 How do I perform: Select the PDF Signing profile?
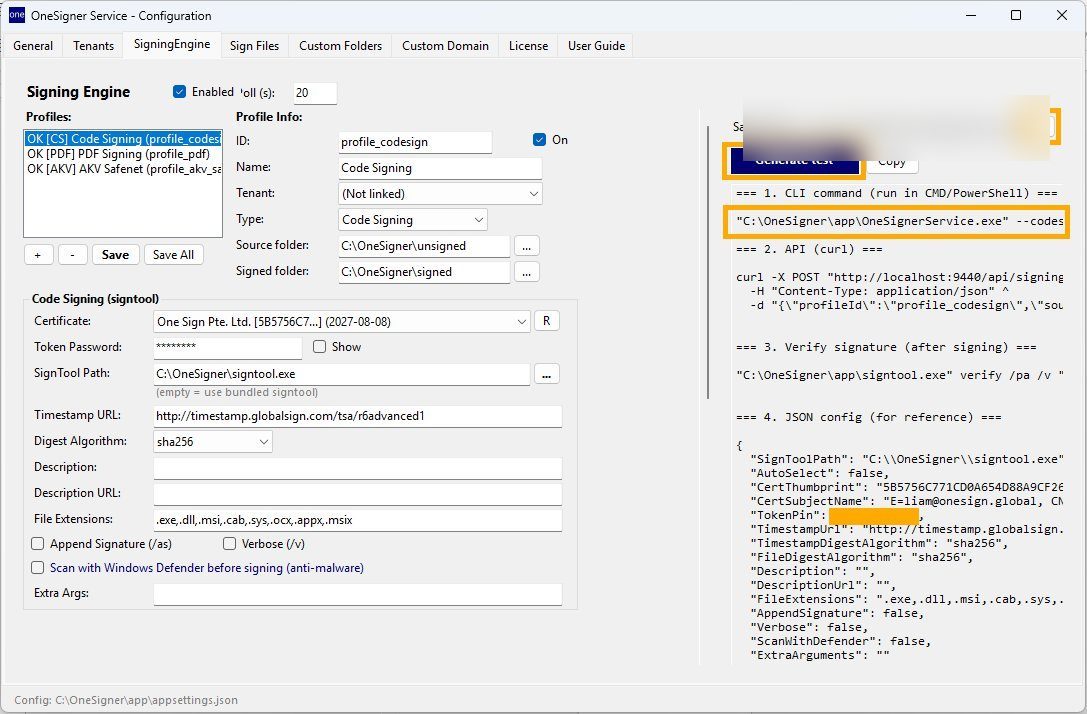(x=123, y=154)
